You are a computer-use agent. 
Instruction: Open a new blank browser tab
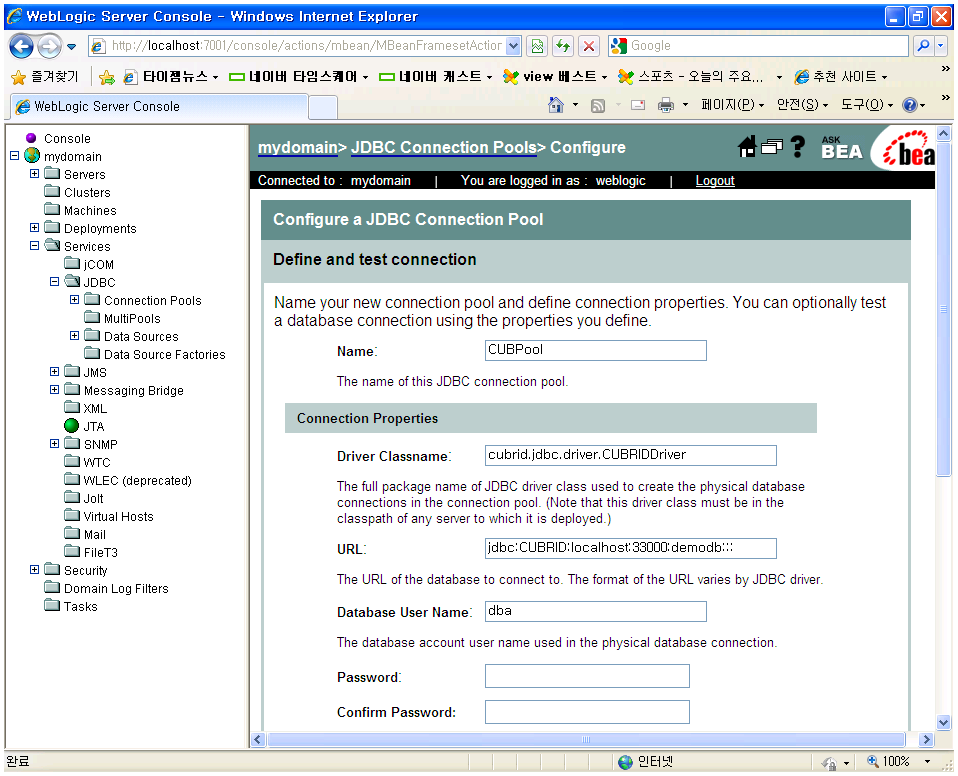click(x=323, y=108)
